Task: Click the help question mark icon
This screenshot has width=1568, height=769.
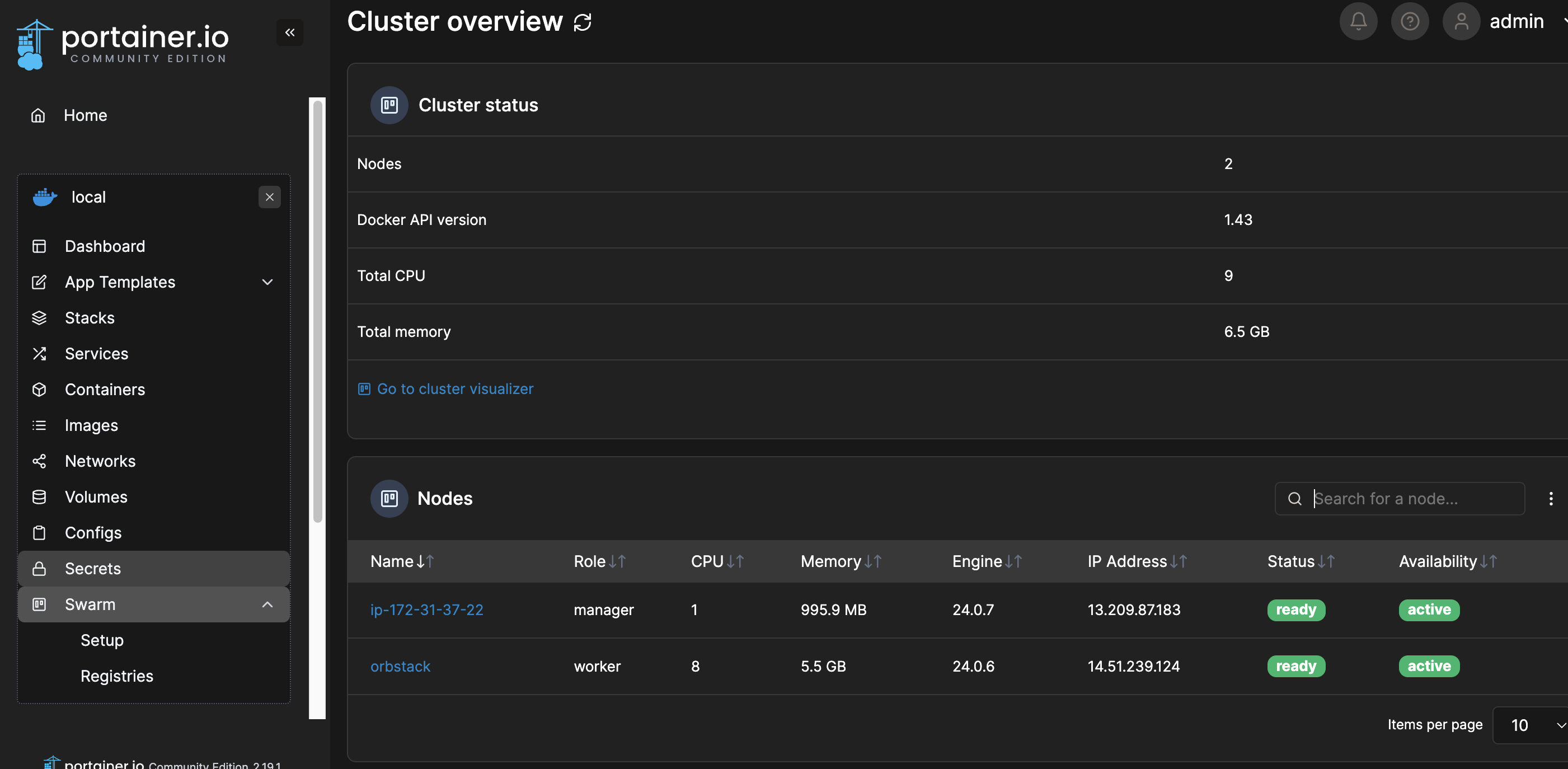Action: pyautogui.click(x=1409, y=22)
